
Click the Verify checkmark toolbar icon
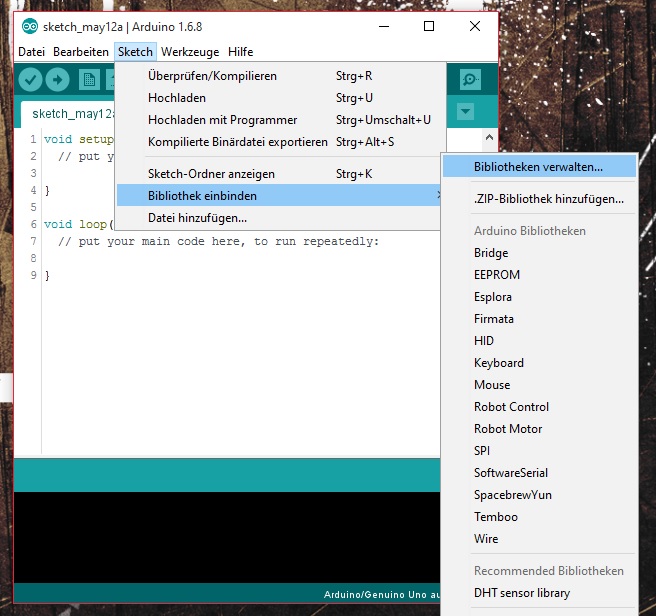pyautogui.click(x=30, y=80)
